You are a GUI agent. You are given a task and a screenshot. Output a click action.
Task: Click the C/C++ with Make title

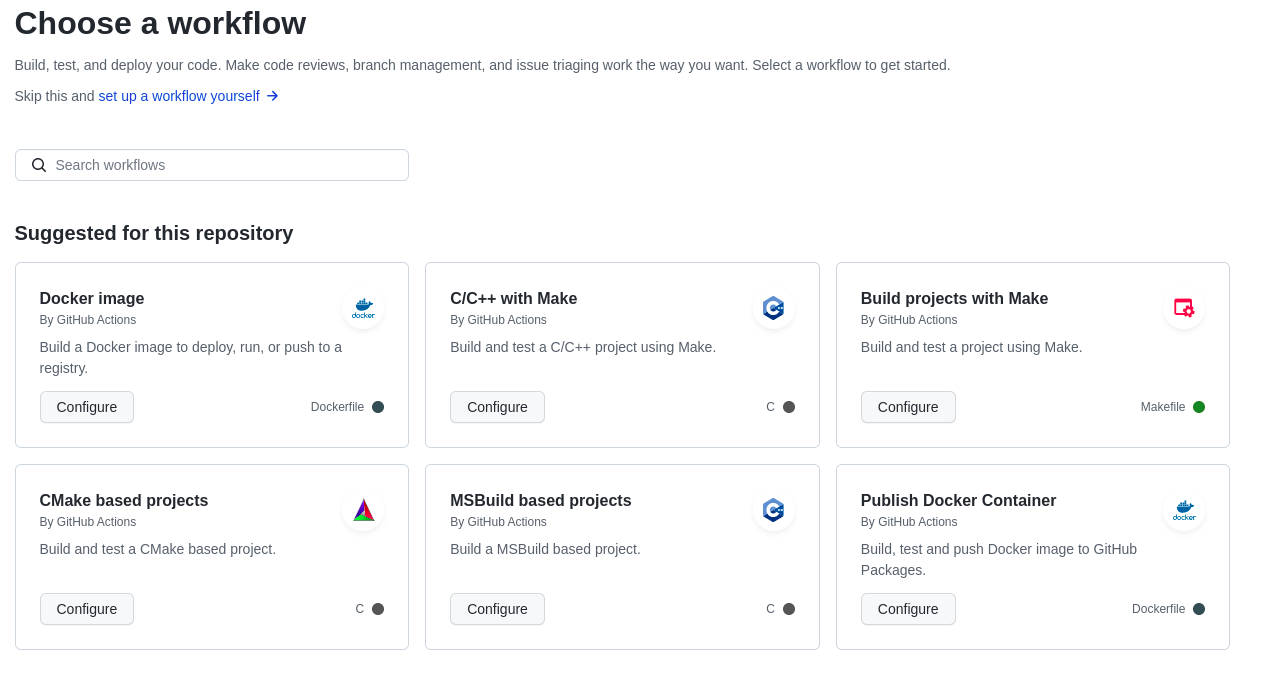[514, 298]
